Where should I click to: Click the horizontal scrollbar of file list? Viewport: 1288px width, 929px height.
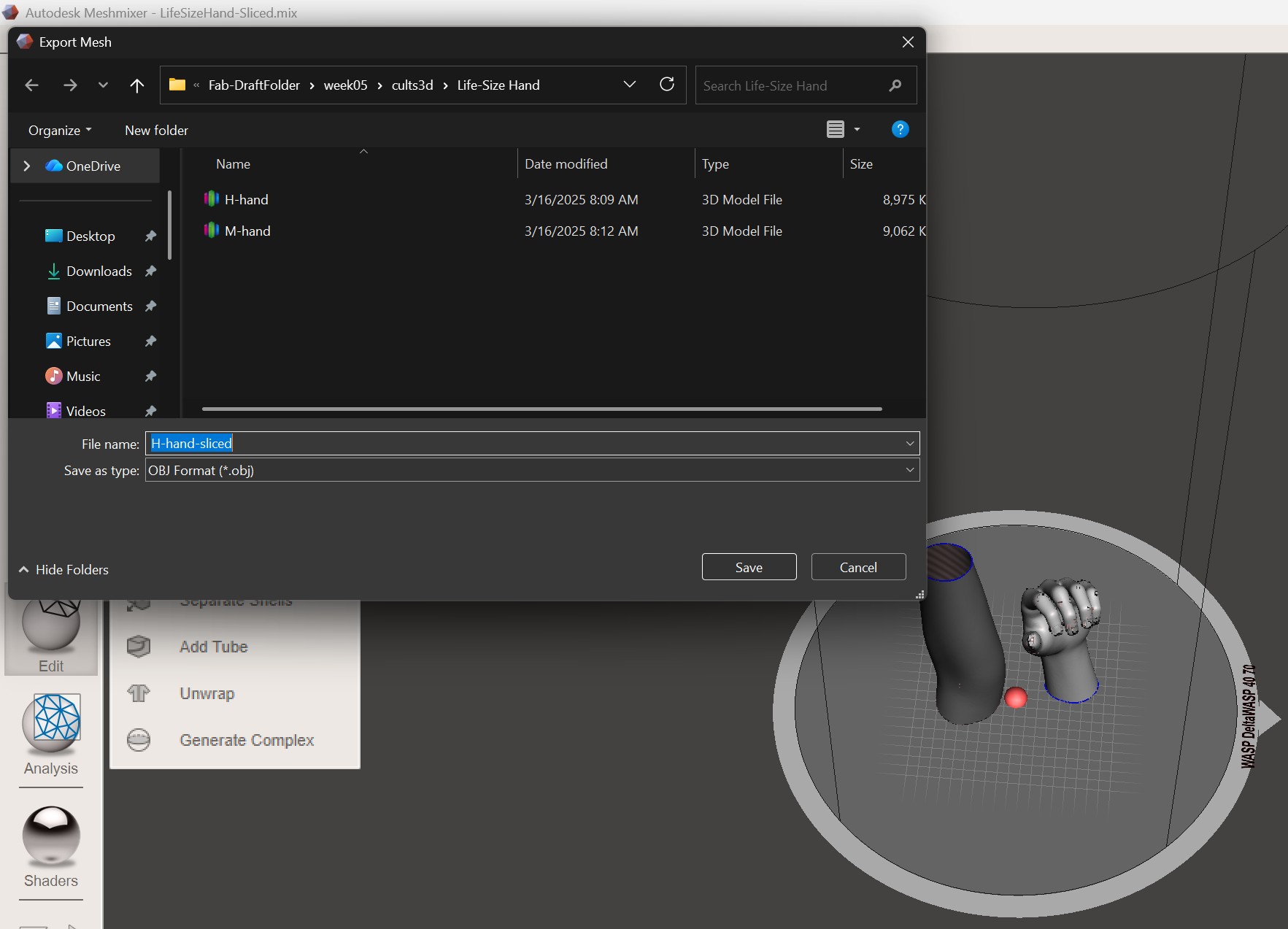coord(541,409)
